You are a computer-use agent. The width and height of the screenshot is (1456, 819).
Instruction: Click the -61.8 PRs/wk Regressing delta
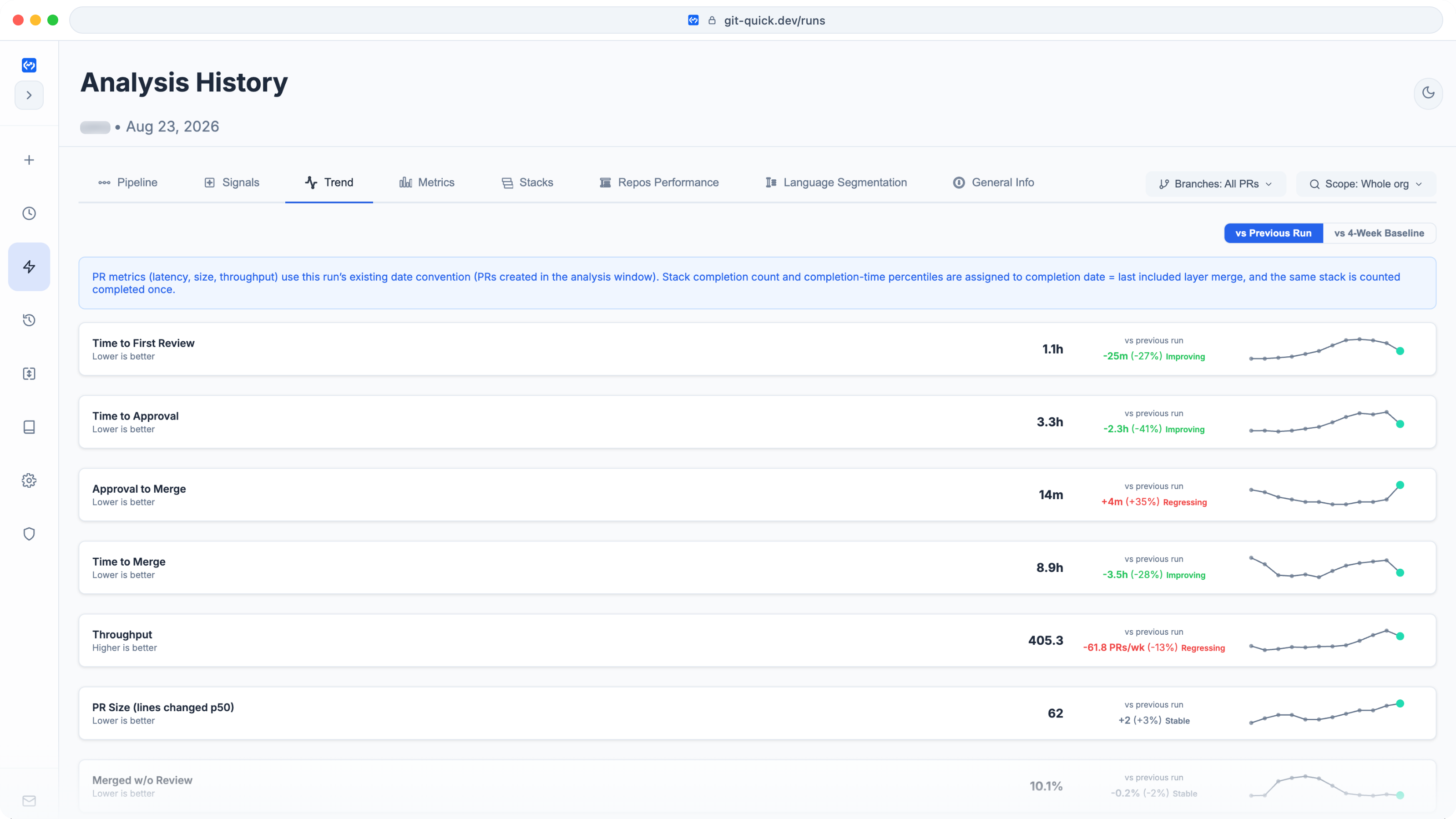pyautogui.click(x=1153, y=648)
